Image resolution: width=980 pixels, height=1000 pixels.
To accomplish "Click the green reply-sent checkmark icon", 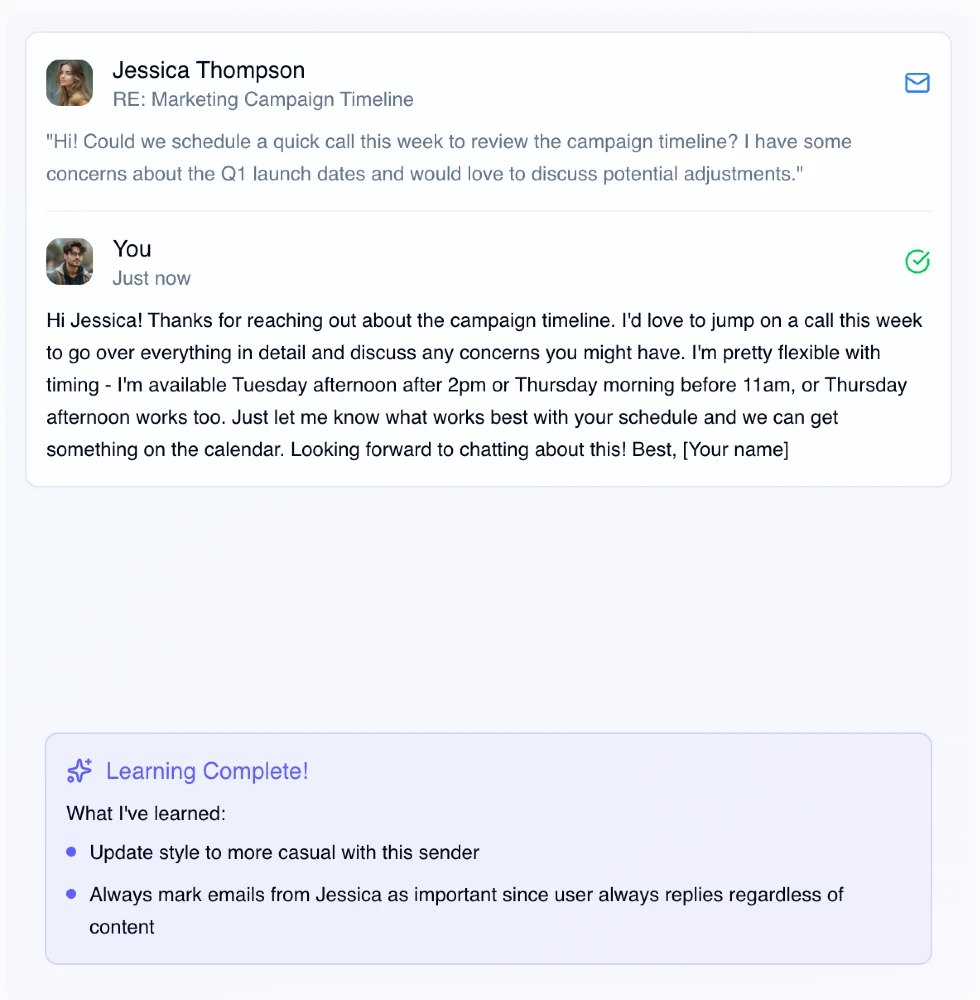I will [917, 262].
